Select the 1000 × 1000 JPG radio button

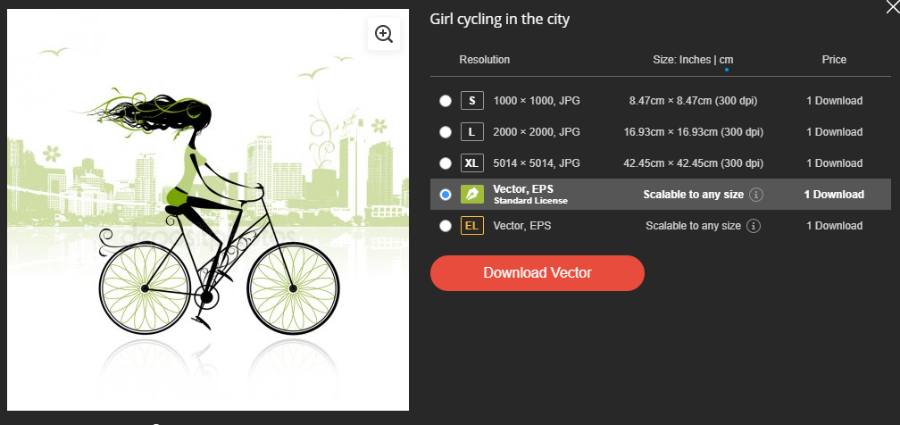(445, 101)
